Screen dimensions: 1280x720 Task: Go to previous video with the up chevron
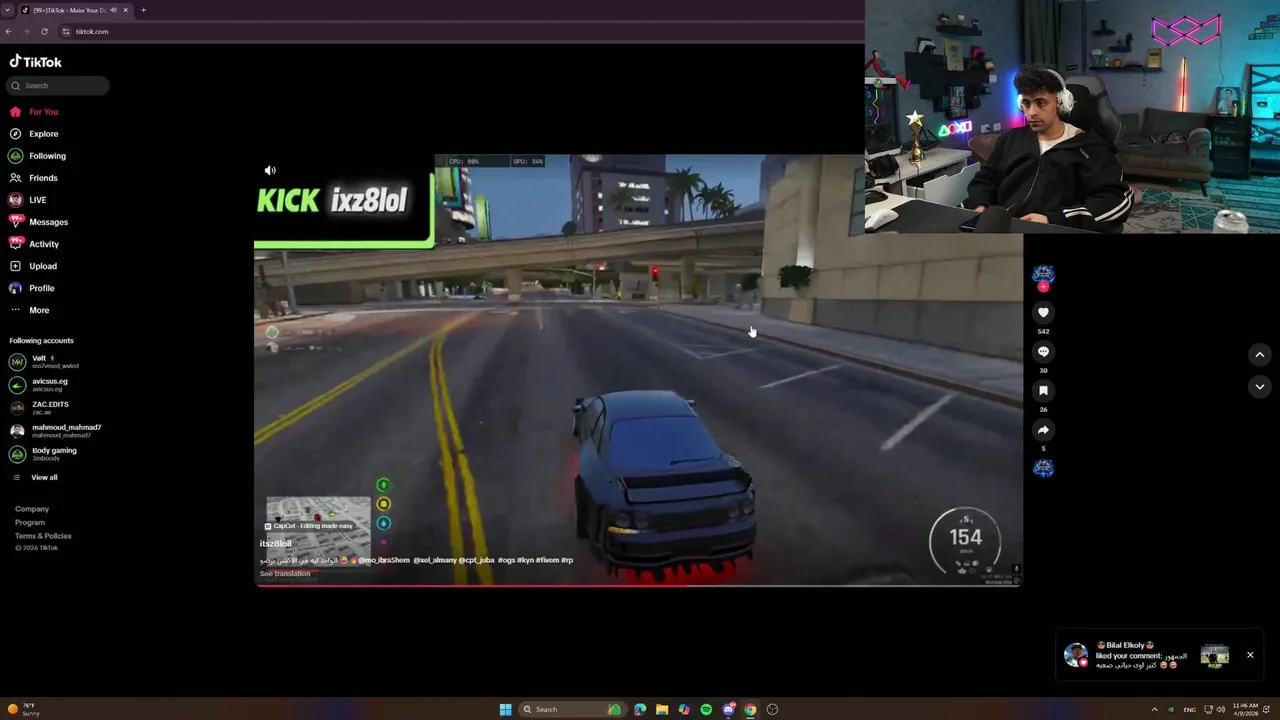click(x=1260, y=355)
